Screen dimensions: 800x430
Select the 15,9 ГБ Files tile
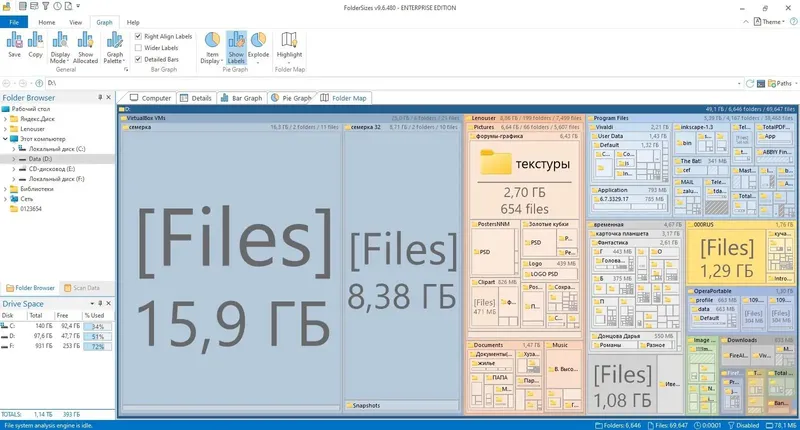(231, 268)
